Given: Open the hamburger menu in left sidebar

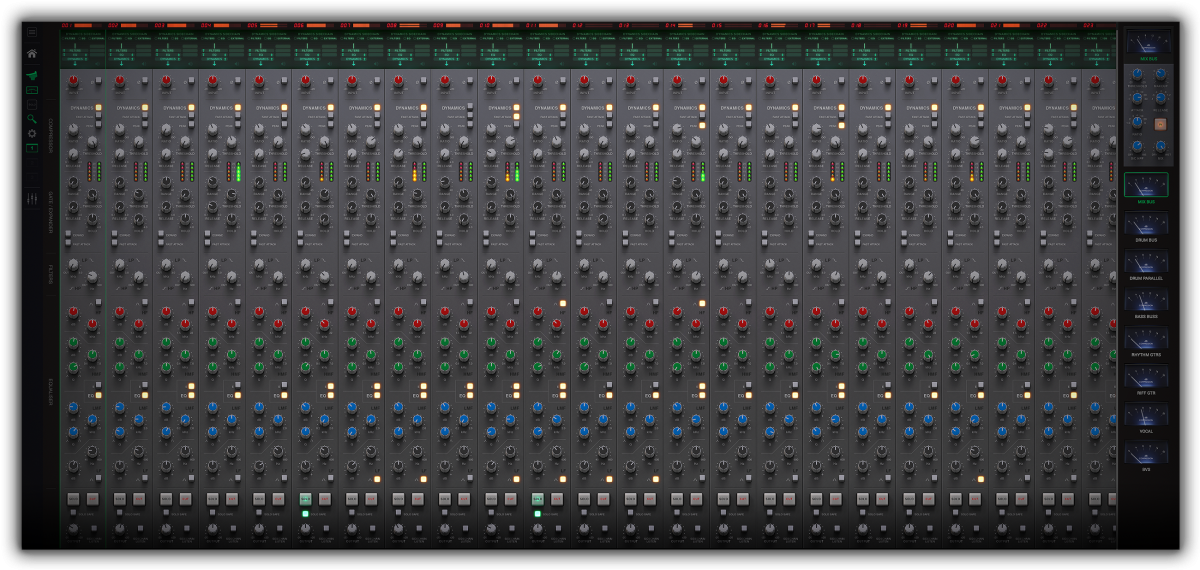Looking at the screenshot, I should tap(32, 32).
